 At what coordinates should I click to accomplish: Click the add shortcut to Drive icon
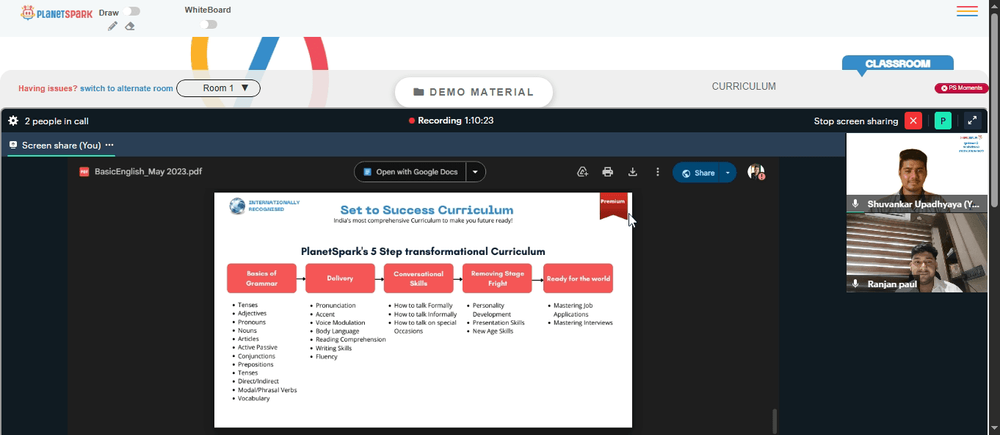(582, 172)
